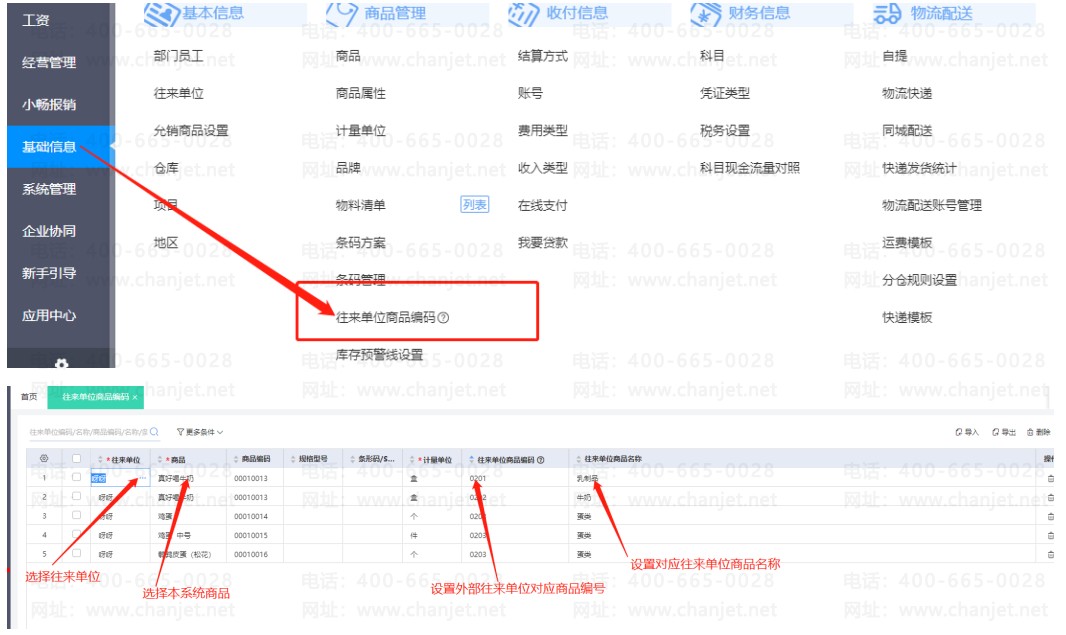The image size is (1066, 635).
Task: Click the 00010014 product code cell
Action: coord(251,517)
